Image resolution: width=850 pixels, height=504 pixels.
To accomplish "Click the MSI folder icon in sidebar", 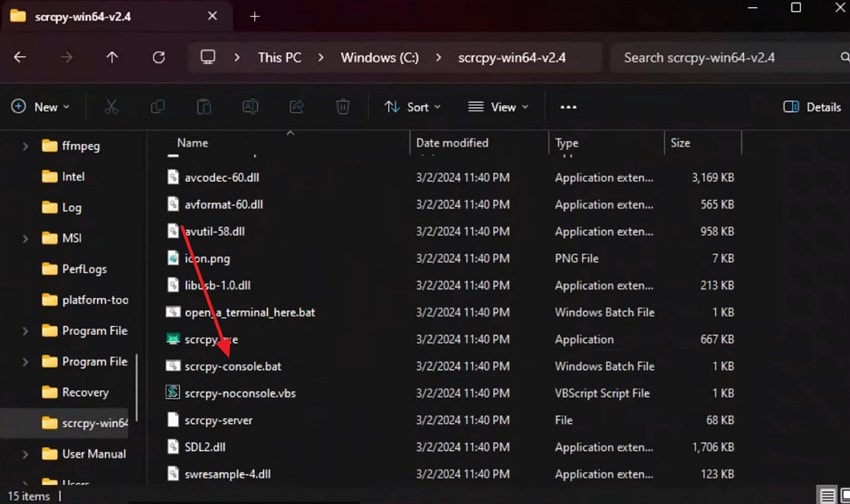I will (x=49, y=238).
